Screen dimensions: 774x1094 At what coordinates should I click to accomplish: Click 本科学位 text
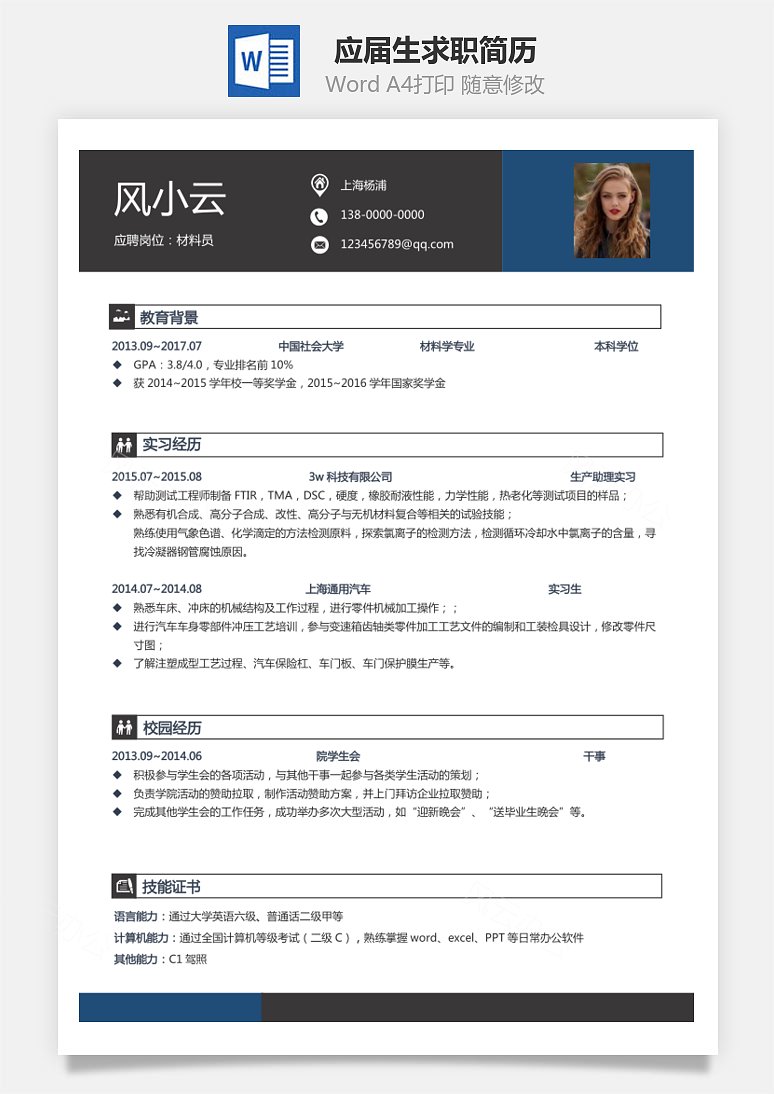616,346
